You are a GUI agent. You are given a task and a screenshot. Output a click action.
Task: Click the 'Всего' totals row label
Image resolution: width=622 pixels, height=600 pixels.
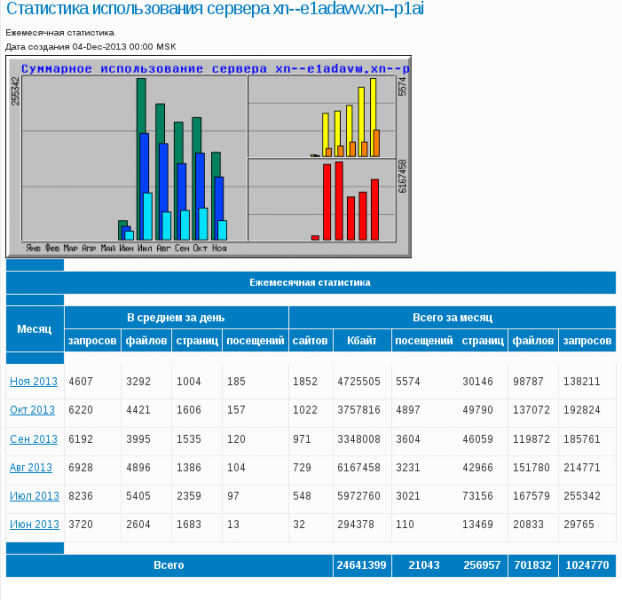(169, 565)
